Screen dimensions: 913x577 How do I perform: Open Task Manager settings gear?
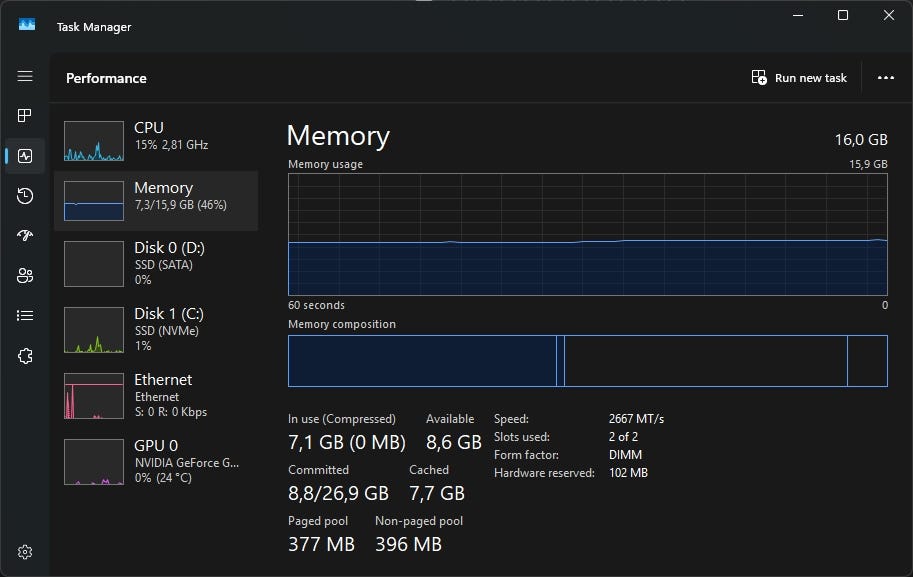coord(25,552)
